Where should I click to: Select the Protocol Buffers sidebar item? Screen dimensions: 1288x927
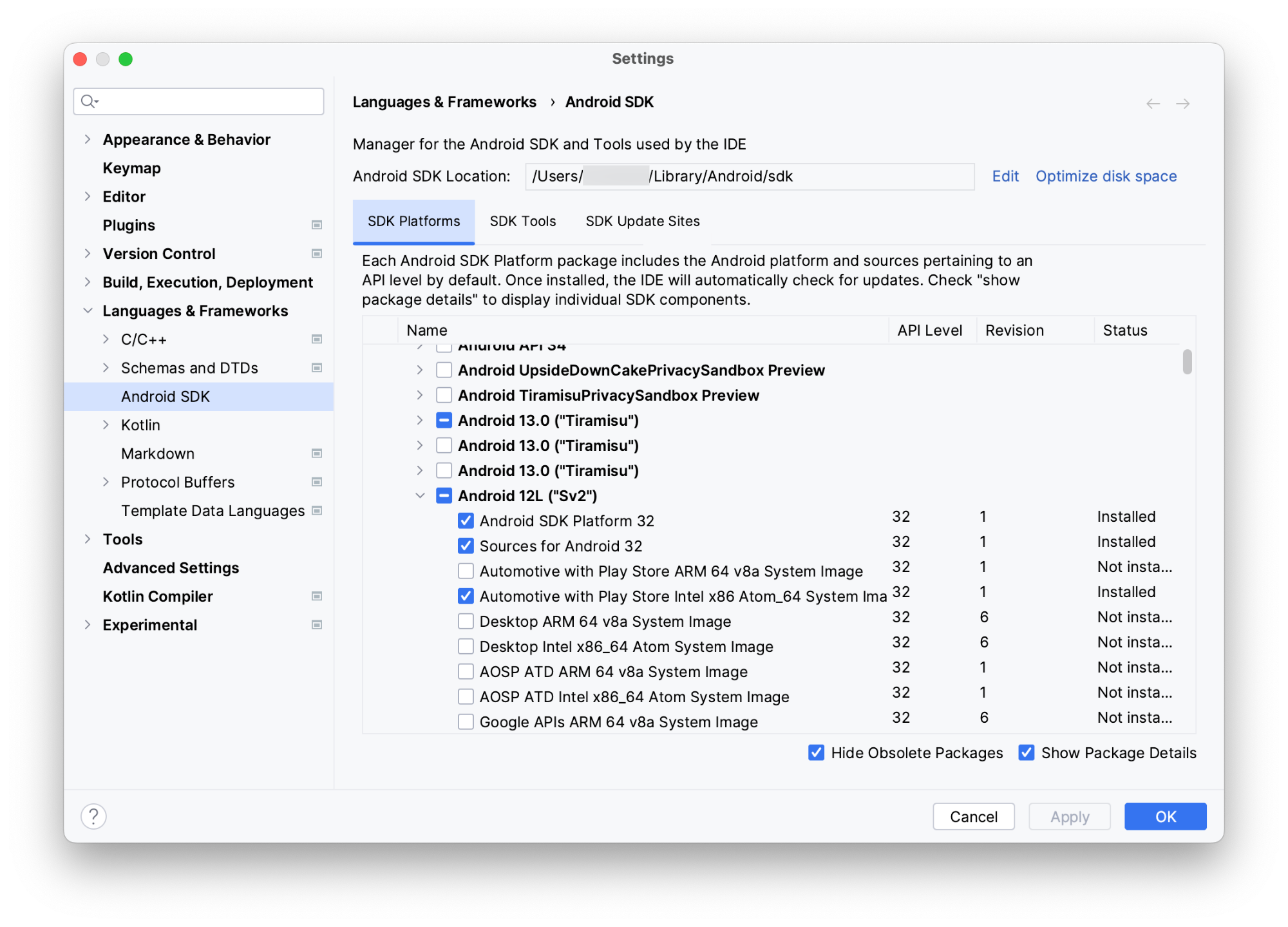pos(175,482)
